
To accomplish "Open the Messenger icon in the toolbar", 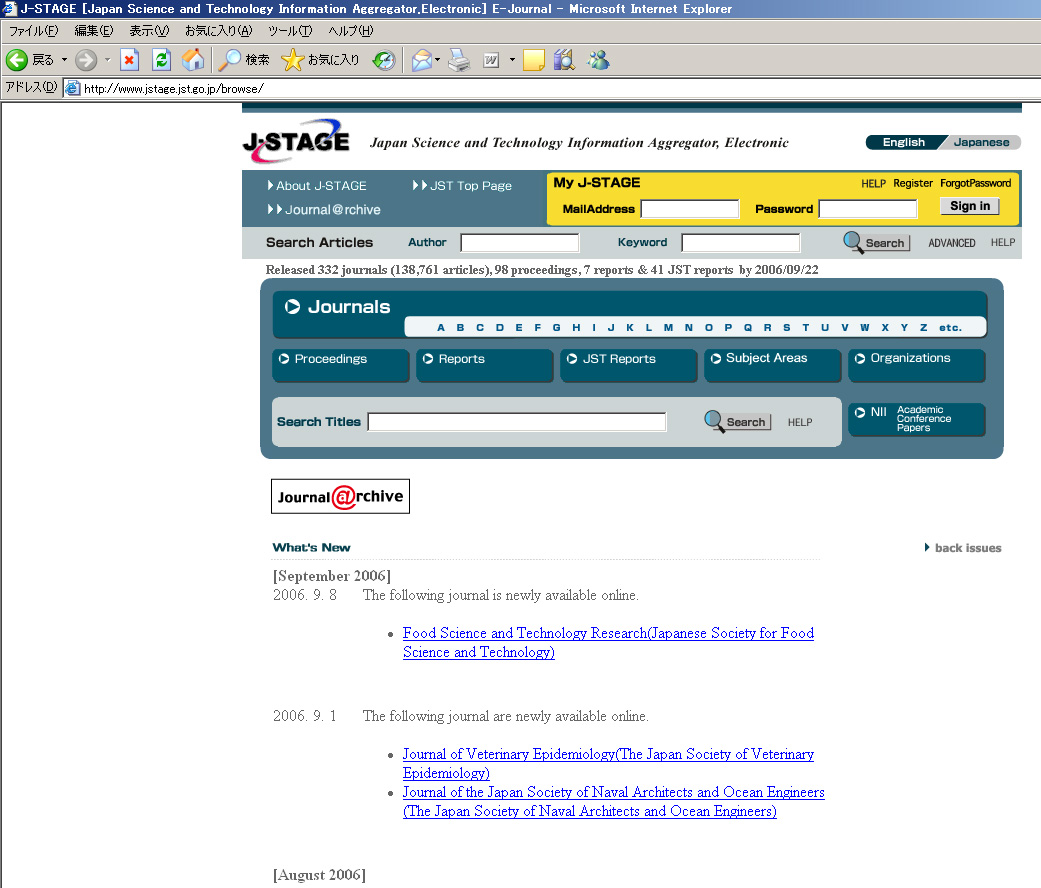I will tap(599, 60).
